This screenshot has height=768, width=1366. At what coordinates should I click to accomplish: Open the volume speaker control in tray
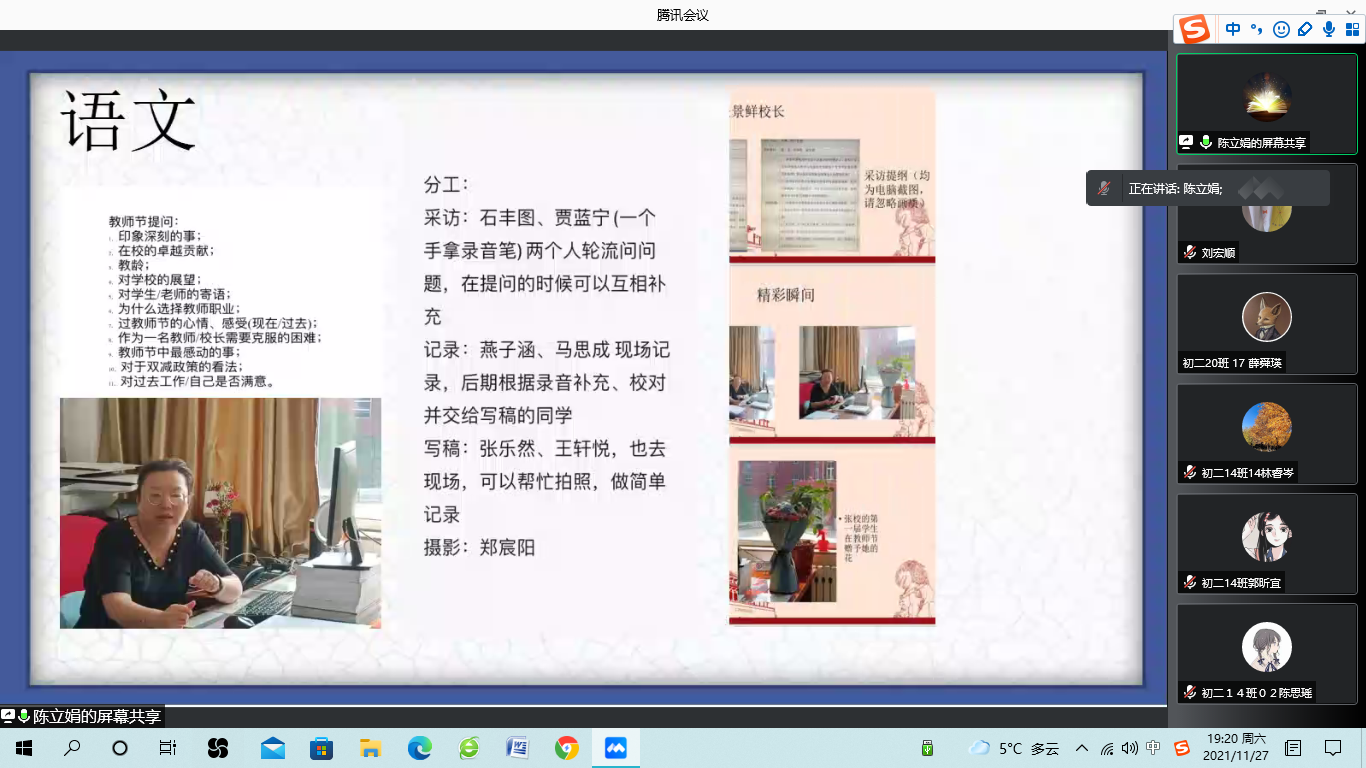click(1130, 748)
